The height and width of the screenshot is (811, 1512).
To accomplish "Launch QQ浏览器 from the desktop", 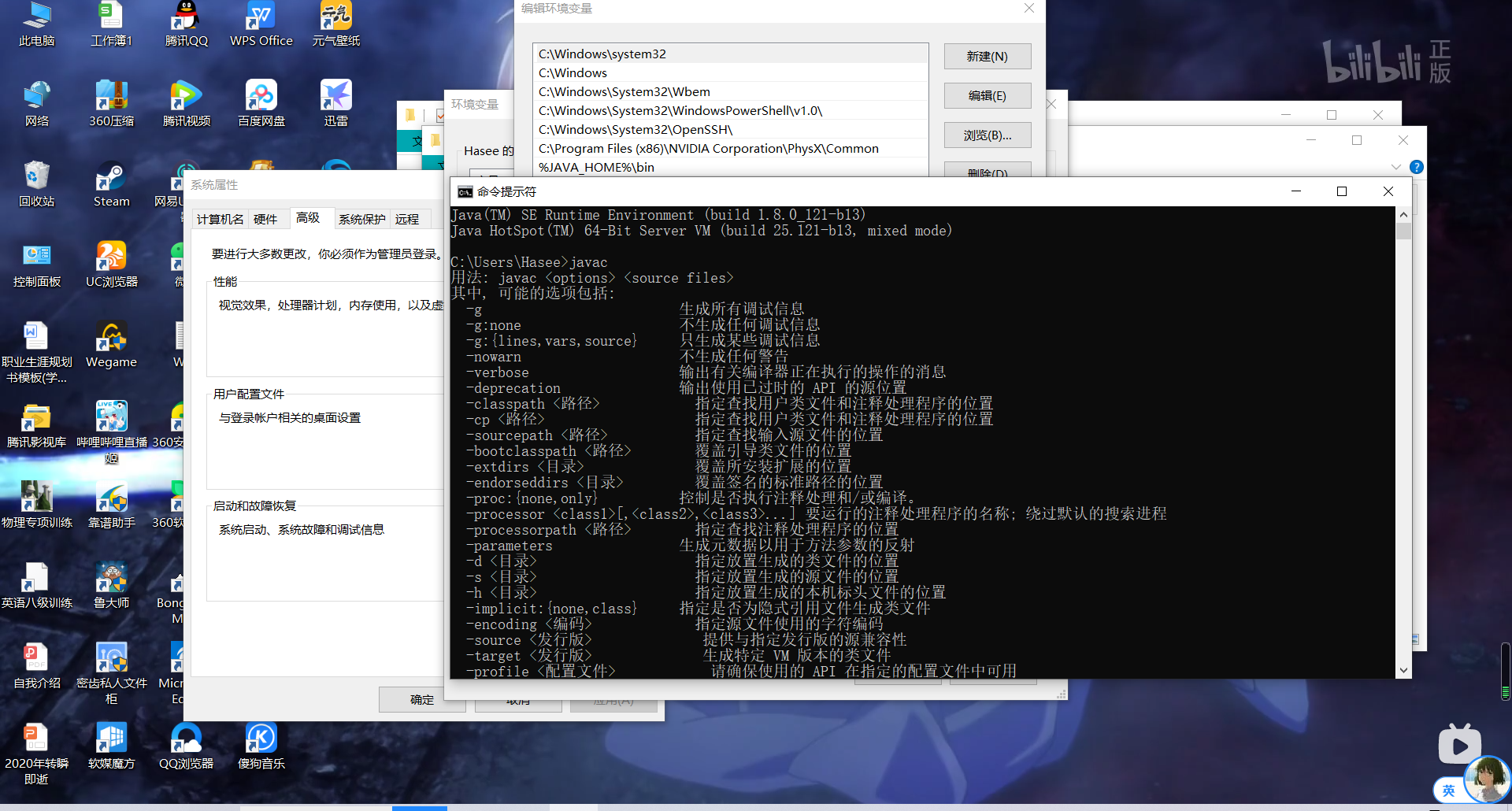I will point(186,746).
